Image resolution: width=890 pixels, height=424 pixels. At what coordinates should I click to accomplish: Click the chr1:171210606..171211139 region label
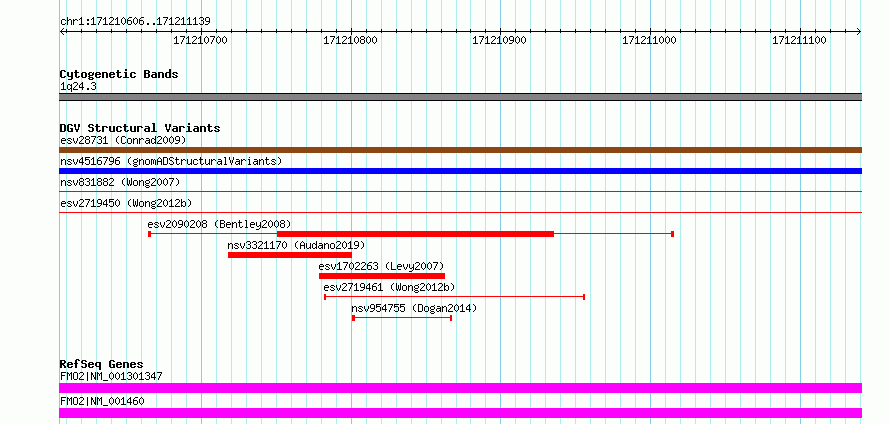(x=135, y=22)
